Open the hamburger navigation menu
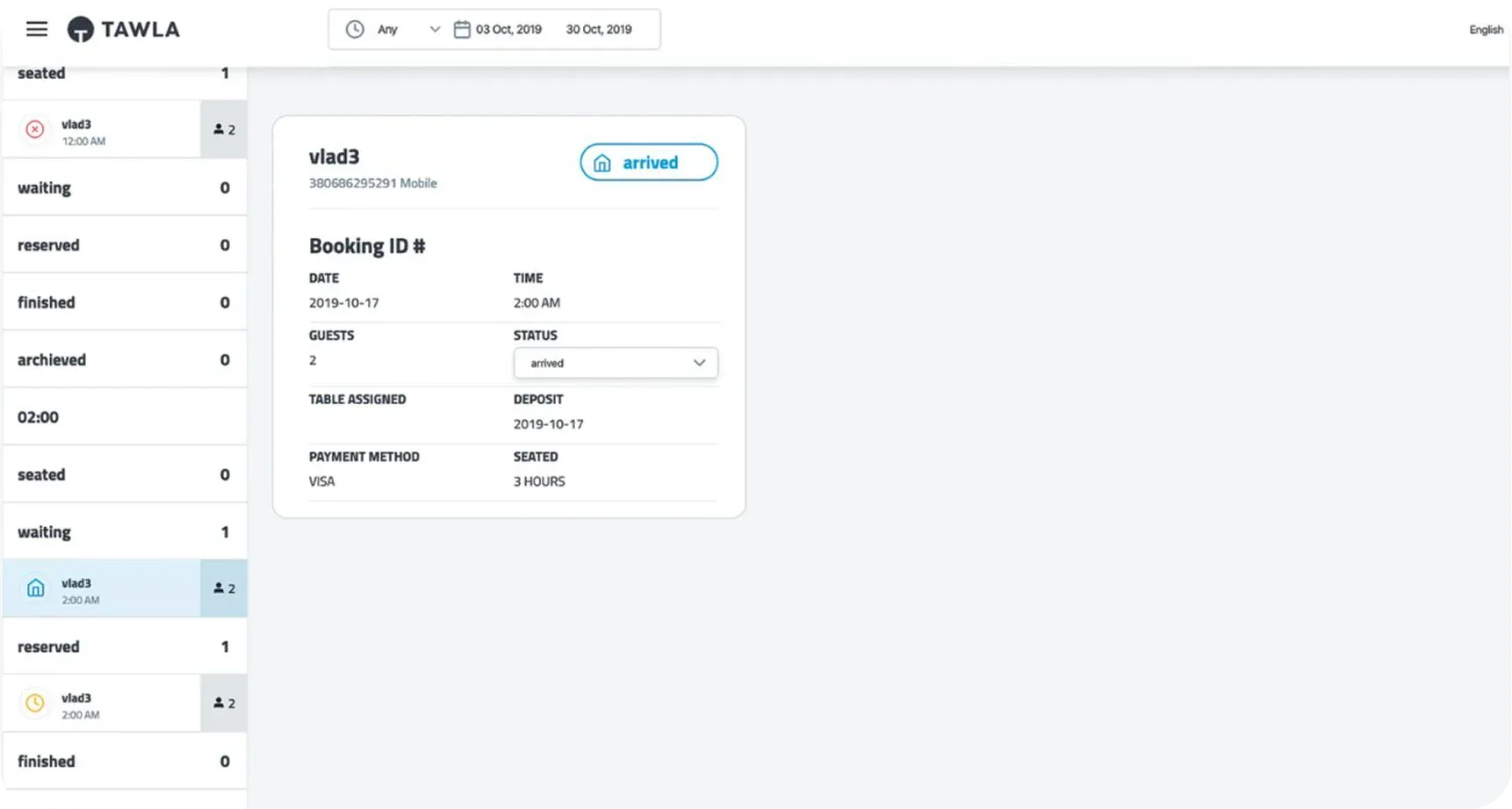 pyautogui.click(x=37, y=29)
